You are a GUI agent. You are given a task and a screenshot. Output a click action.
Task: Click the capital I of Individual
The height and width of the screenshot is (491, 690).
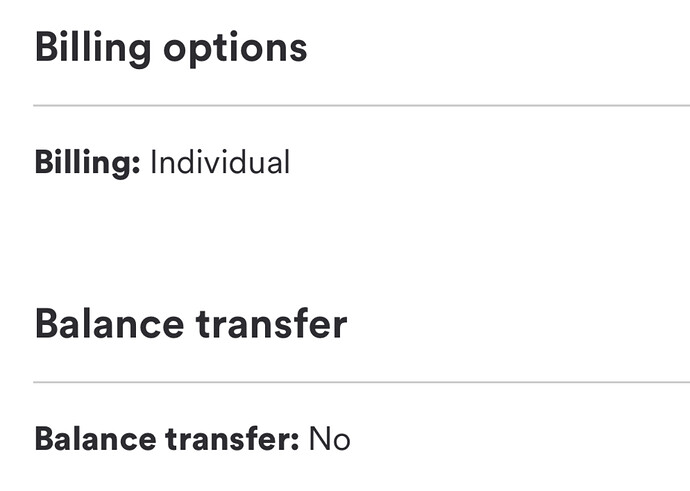(x=153, y=162)
